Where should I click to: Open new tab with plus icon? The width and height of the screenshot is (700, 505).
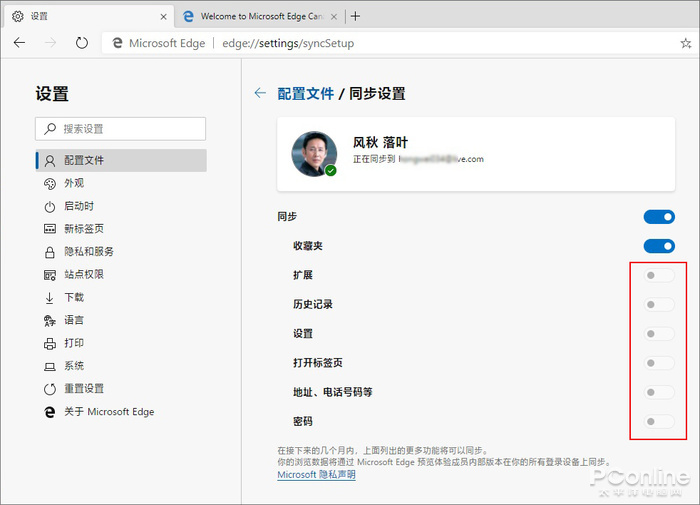click(356, 16)
